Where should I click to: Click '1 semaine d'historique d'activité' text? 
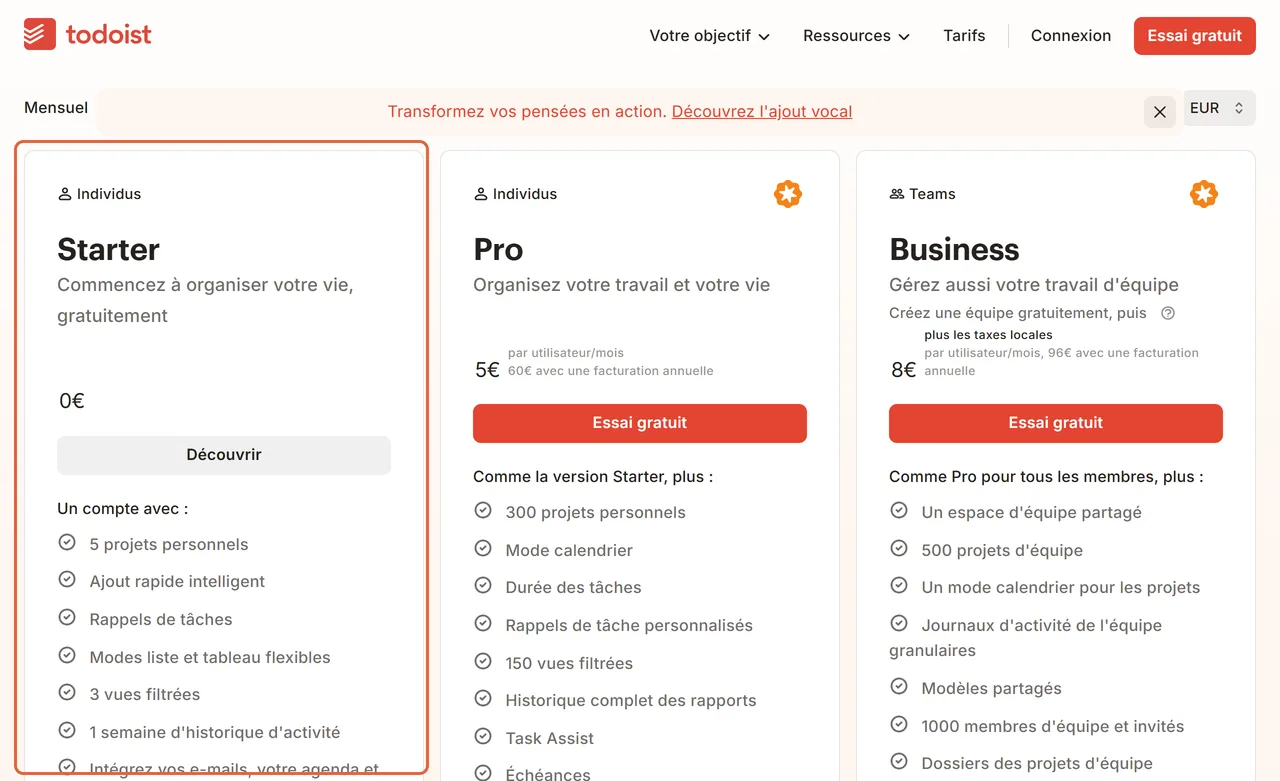click(x=215, y=732)
